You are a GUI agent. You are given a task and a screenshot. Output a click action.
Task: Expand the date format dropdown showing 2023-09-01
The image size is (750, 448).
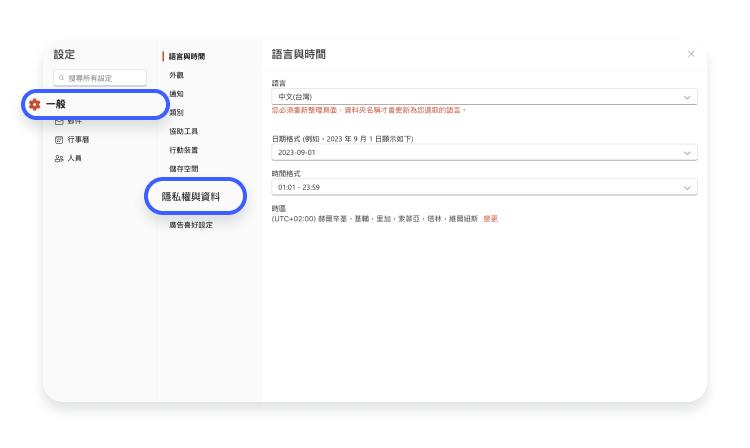click(484, 153)
